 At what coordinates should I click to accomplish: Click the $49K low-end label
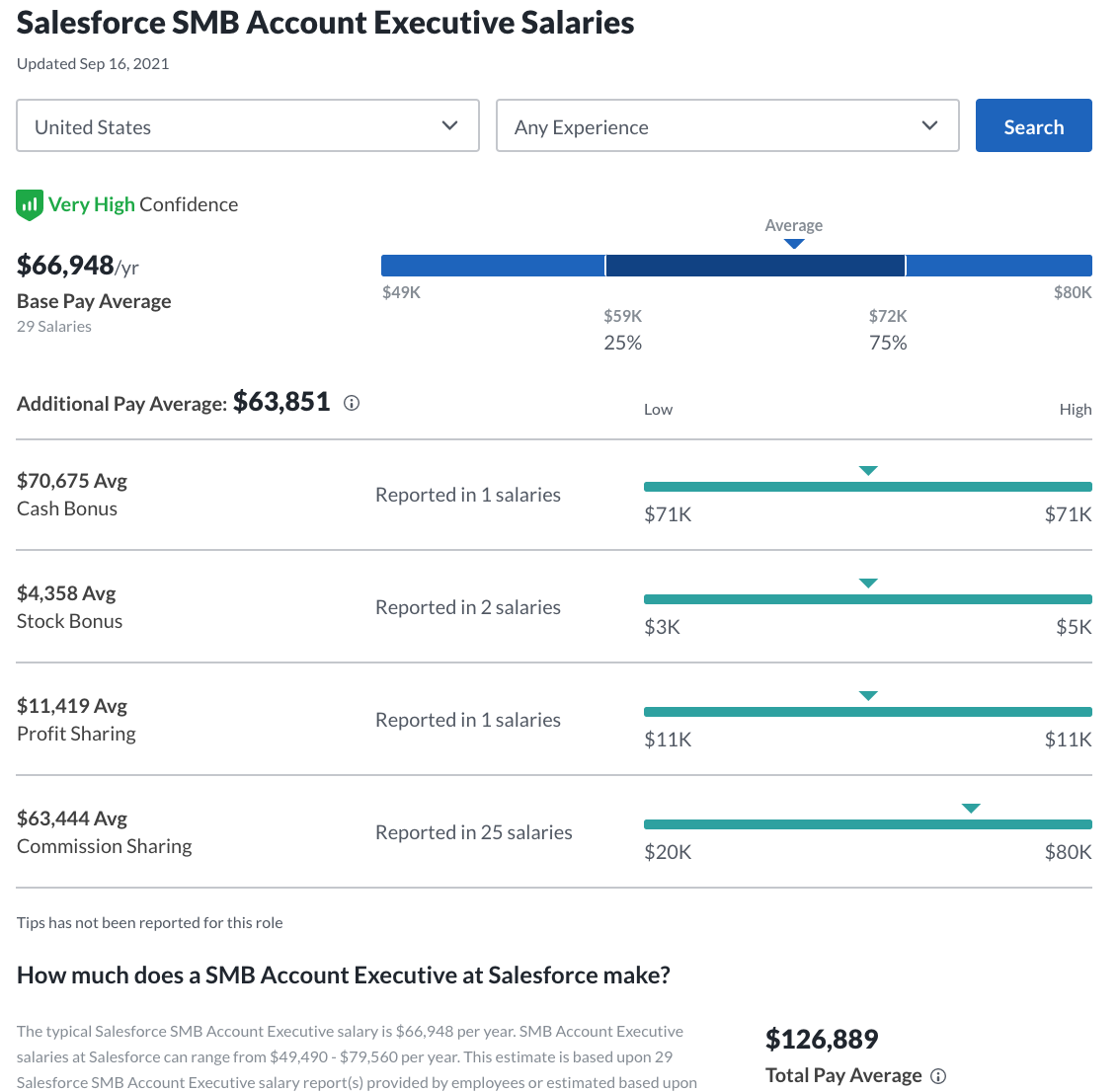pos(401,292)
